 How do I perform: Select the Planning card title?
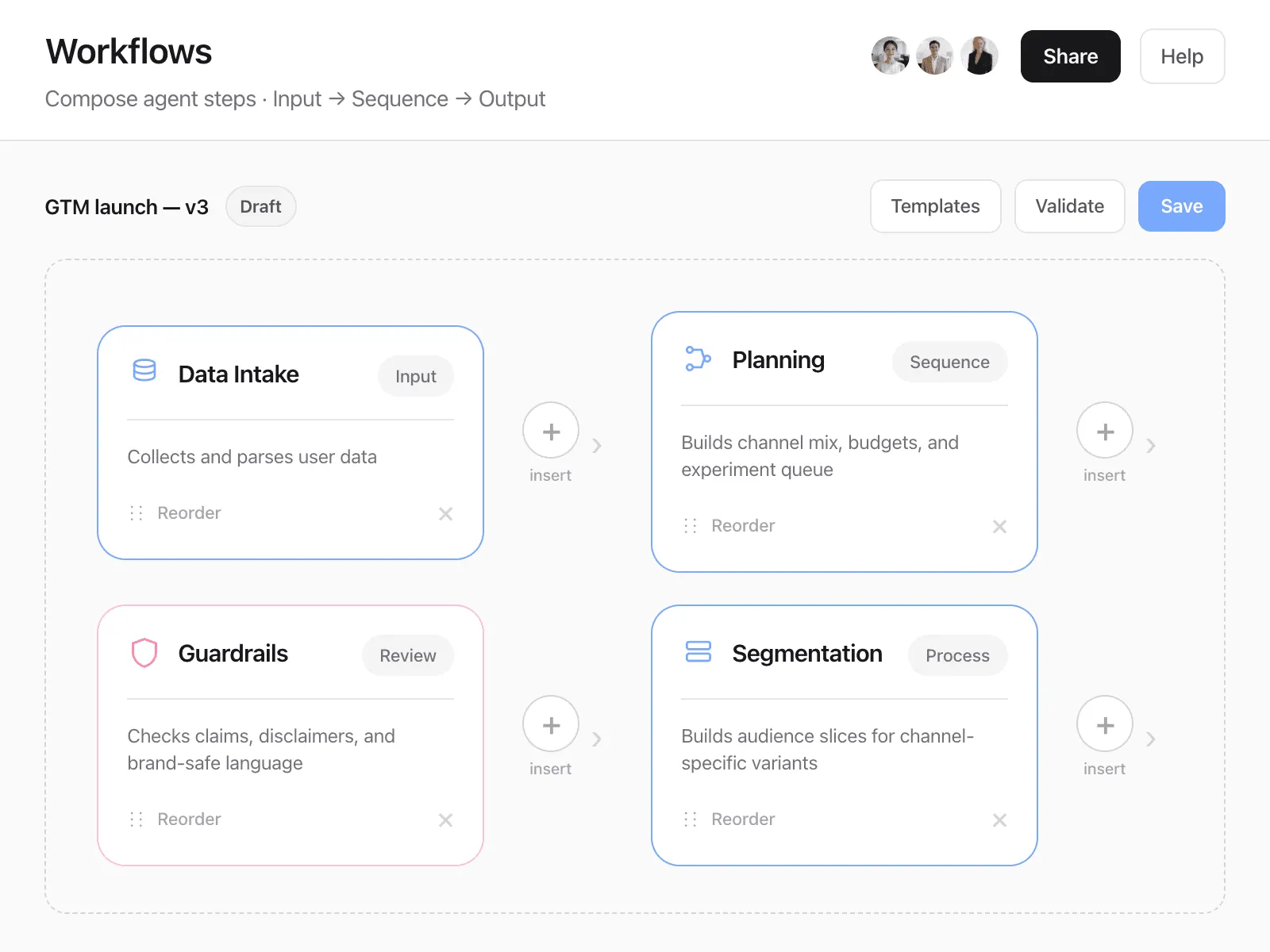point(779,360)
